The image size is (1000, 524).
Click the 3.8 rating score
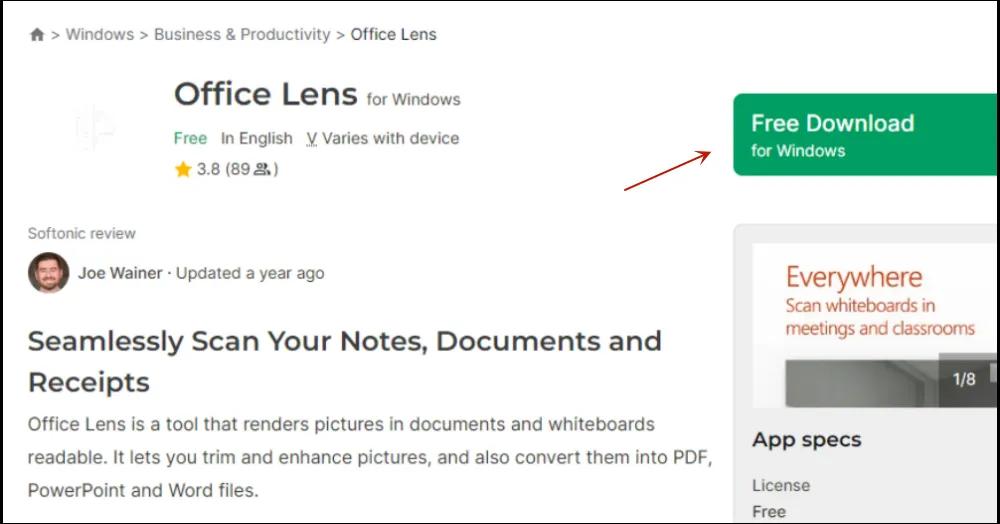point(208,169)
